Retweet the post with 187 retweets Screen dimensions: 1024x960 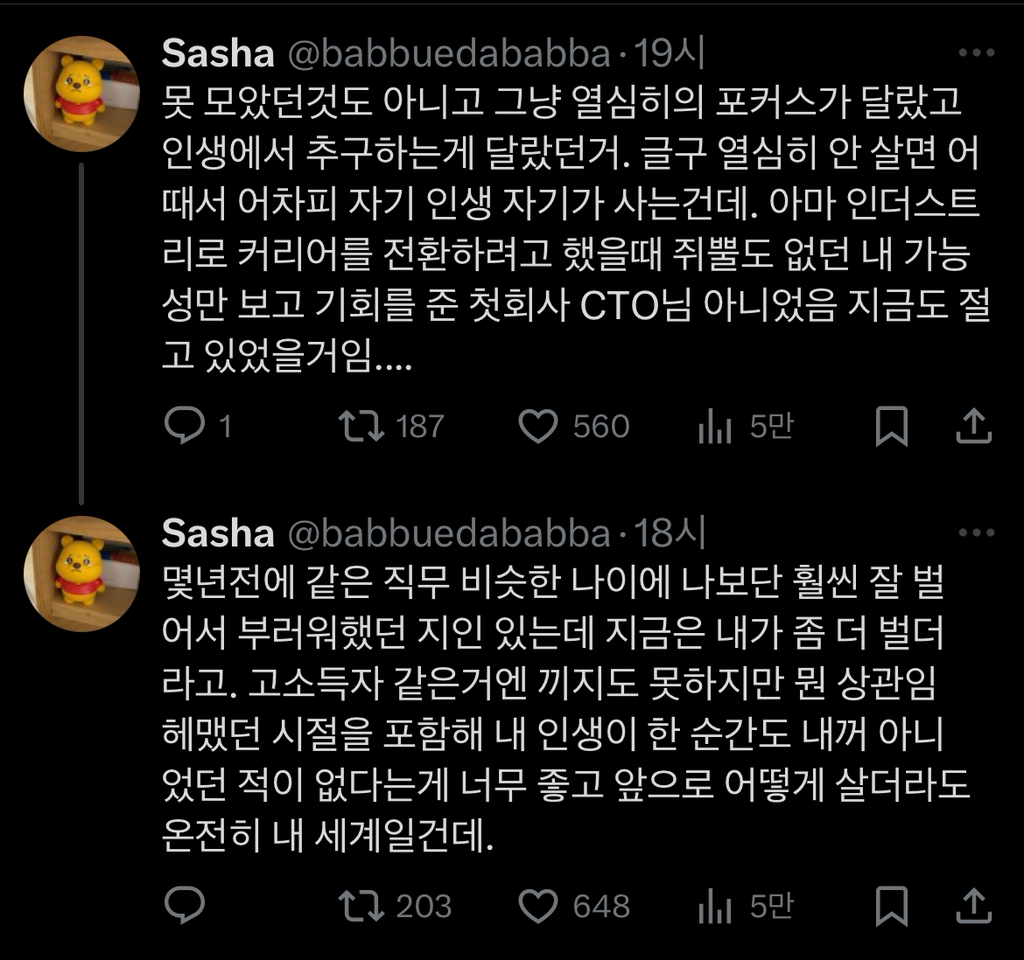[360, 427]
